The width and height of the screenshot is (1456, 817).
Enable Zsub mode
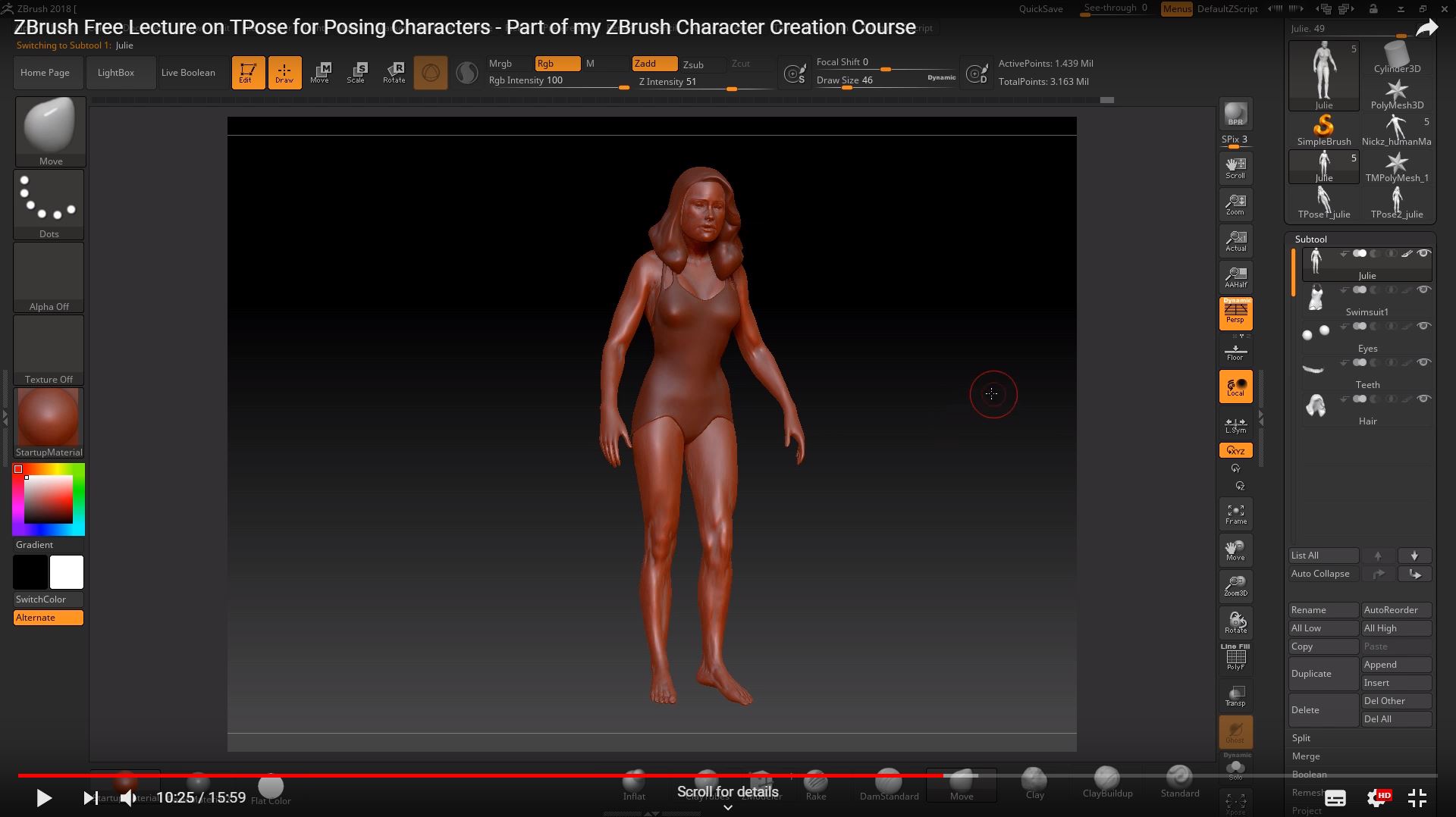702,64
